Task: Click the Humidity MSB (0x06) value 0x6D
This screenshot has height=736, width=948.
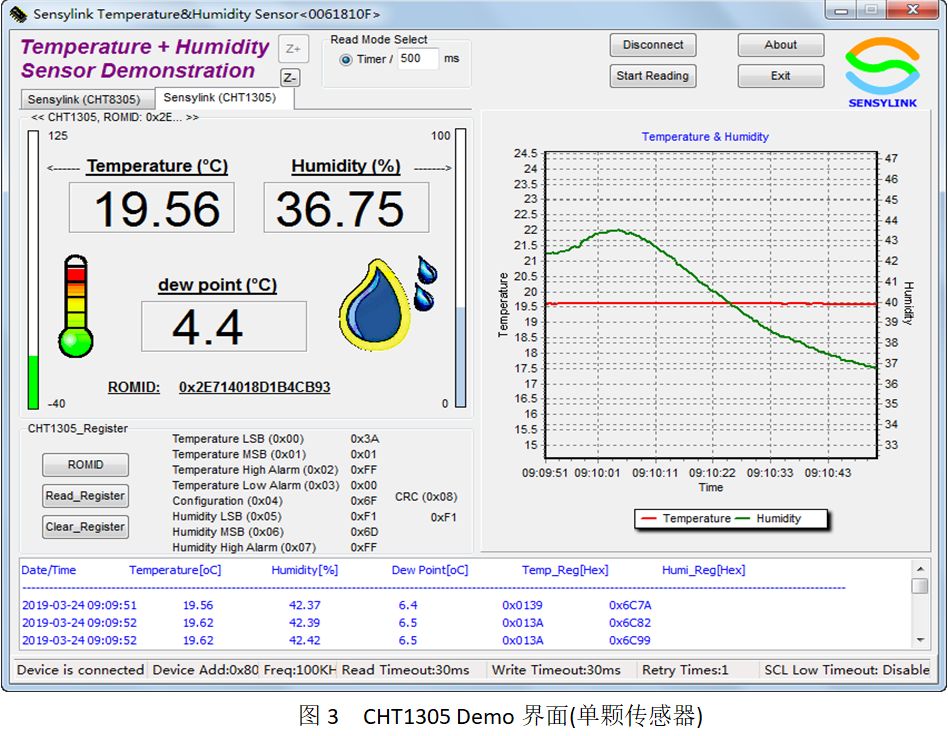Action: (x=364, y=532)
